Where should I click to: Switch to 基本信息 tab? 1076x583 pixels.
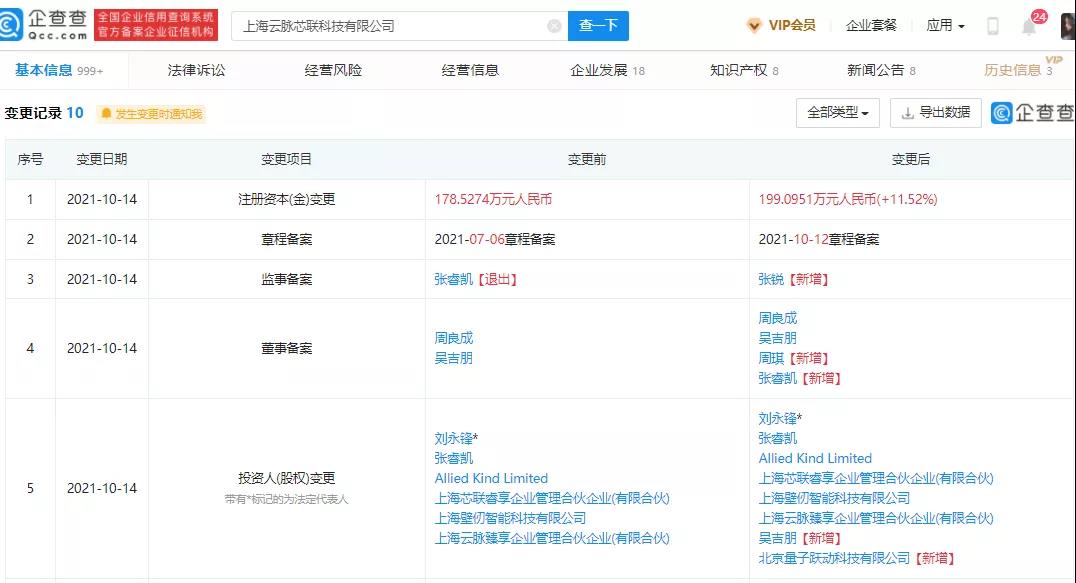click(x=59, y=70)
